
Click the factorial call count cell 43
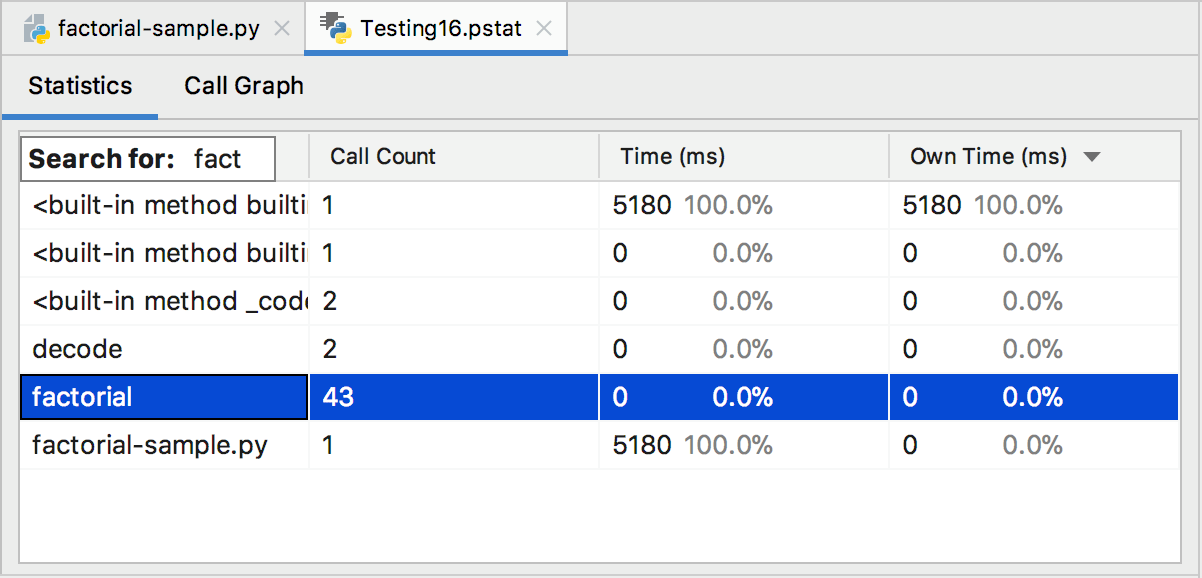339,397
